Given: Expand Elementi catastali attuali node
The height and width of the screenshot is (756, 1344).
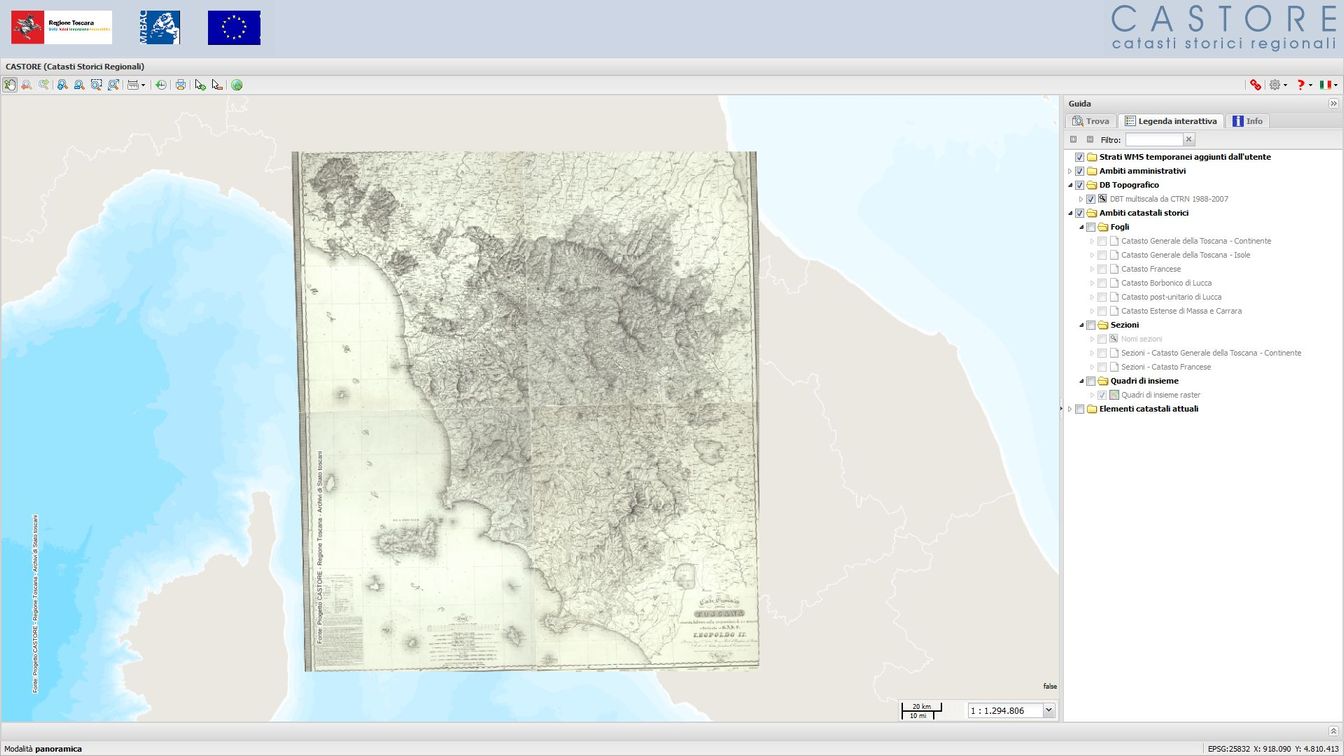Looking at the screenshot, I should click(x=1070, y=409).
